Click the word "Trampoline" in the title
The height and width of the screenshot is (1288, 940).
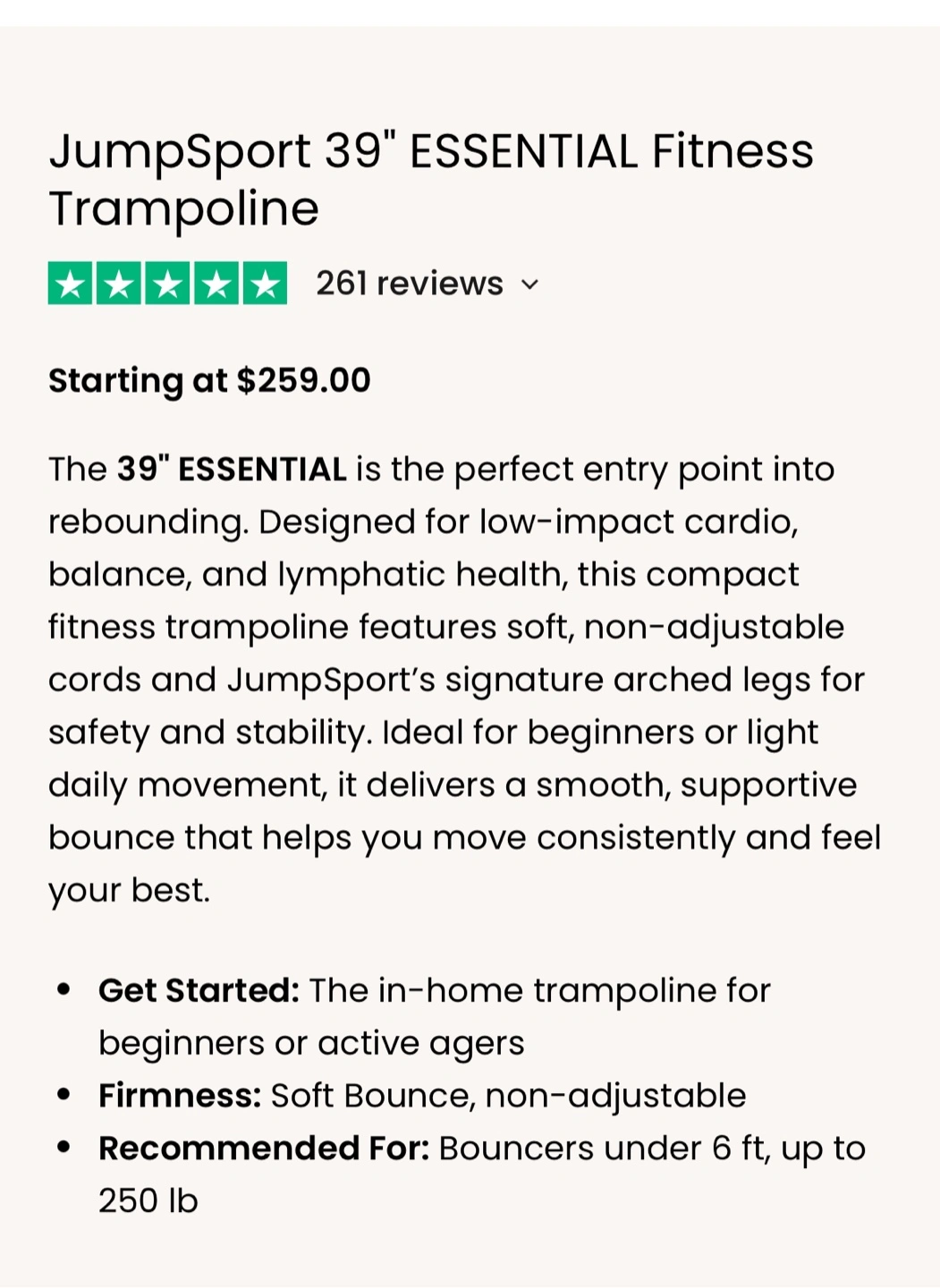click(x=183, y=208)
